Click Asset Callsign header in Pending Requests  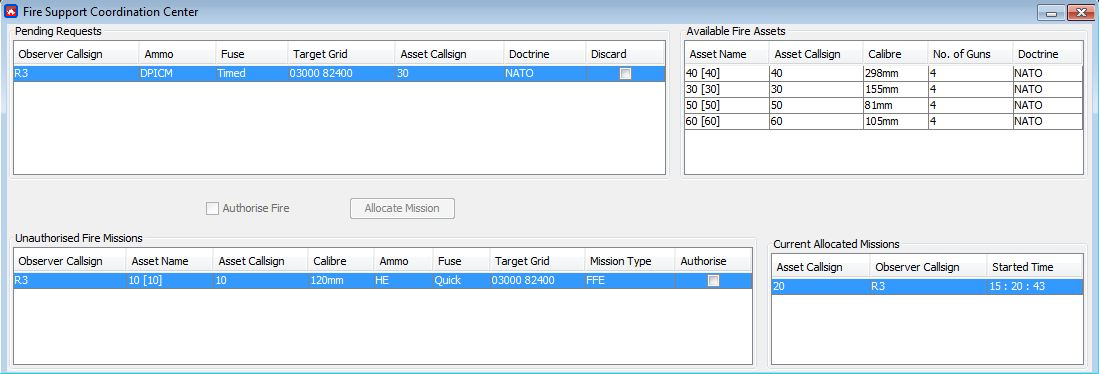449,54
